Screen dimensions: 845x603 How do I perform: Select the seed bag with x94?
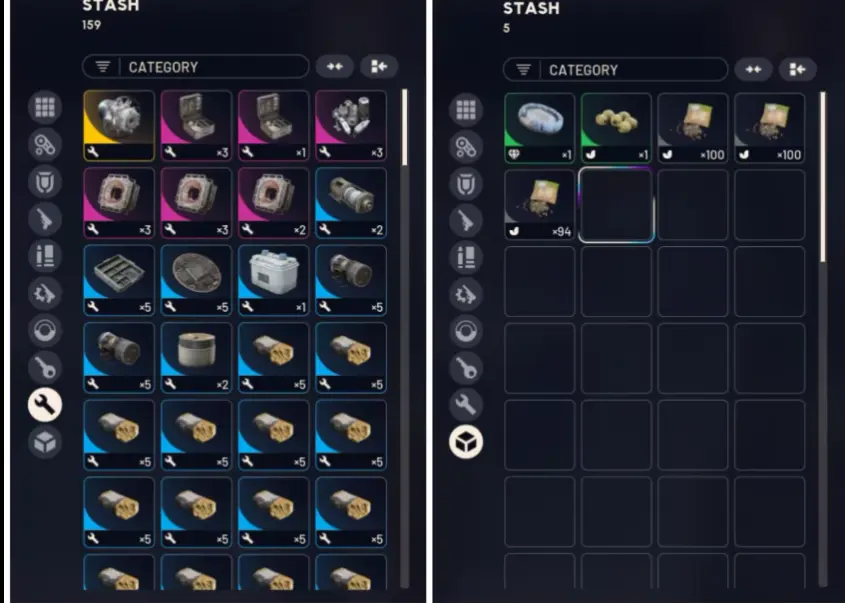click(x=539, y=205)
